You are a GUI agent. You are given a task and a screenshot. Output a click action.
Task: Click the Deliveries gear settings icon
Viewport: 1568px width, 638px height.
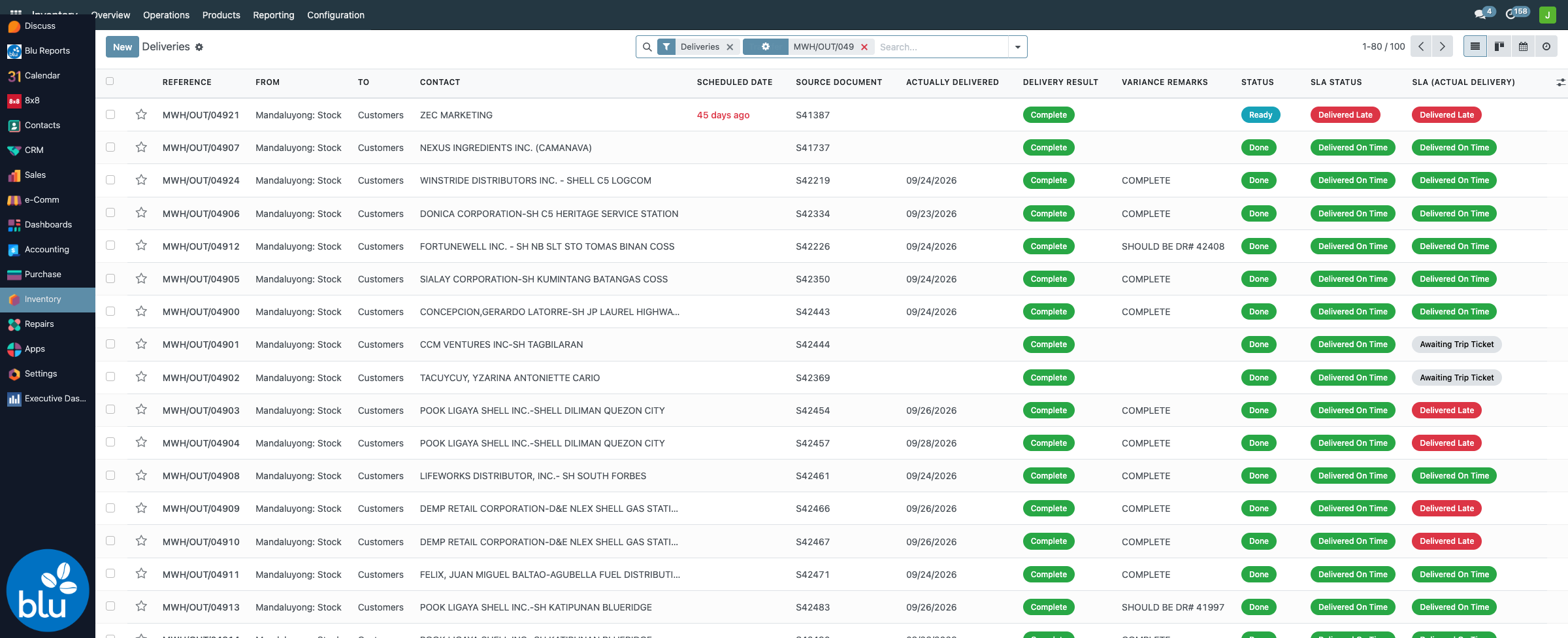tap(199, 47)
